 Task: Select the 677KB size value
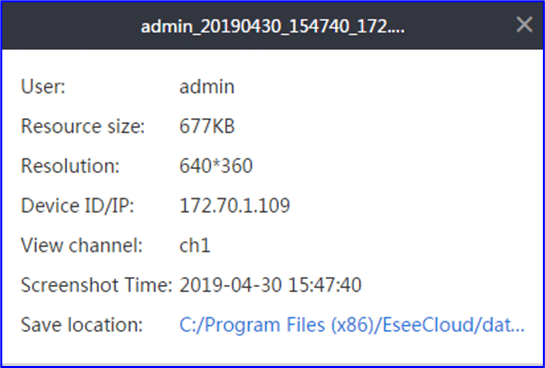207,126
